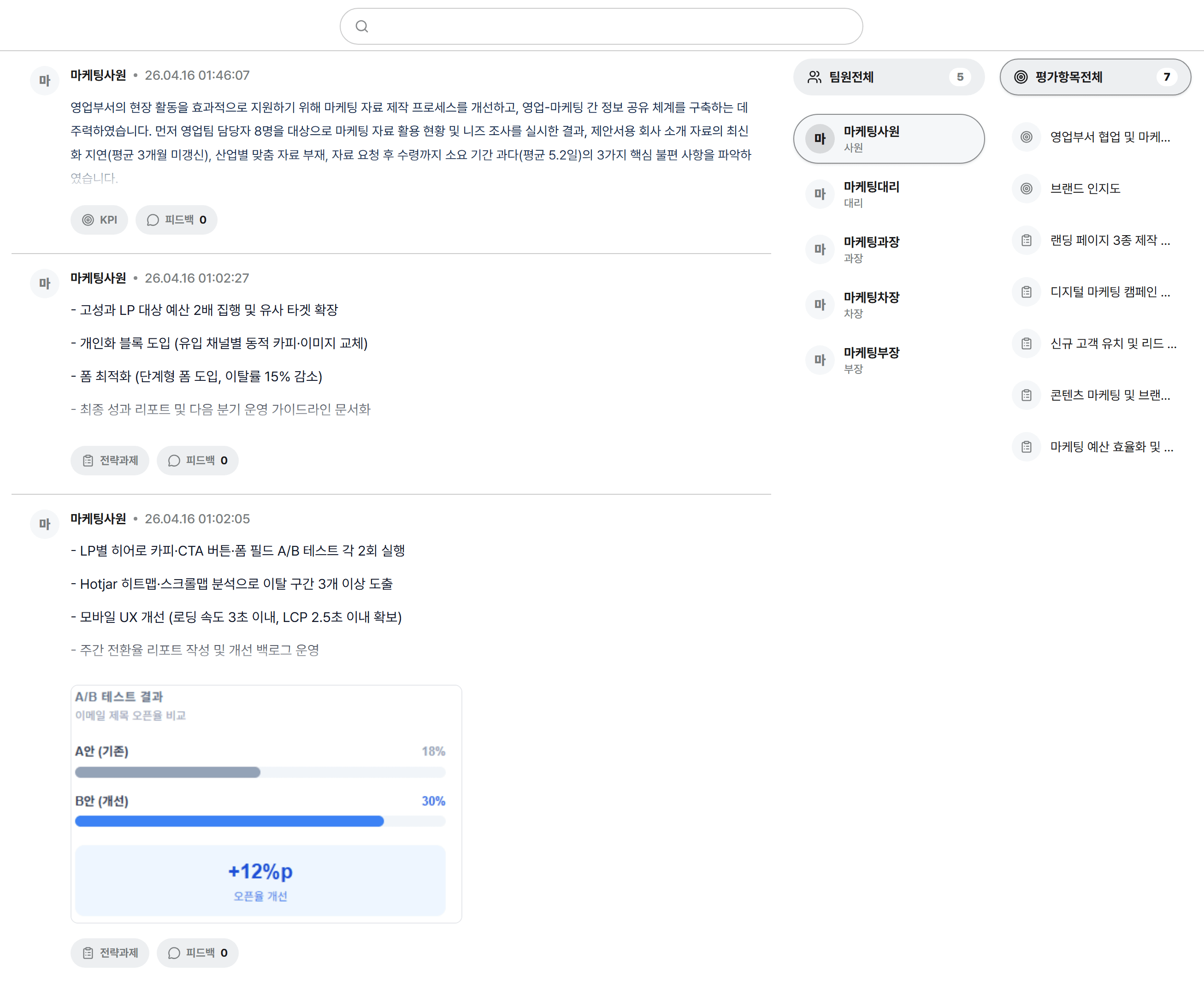Click the +12%p 오픈율 개선 box
The width and height of the screenshot is (1204, 983).
(x=260, y=881)
